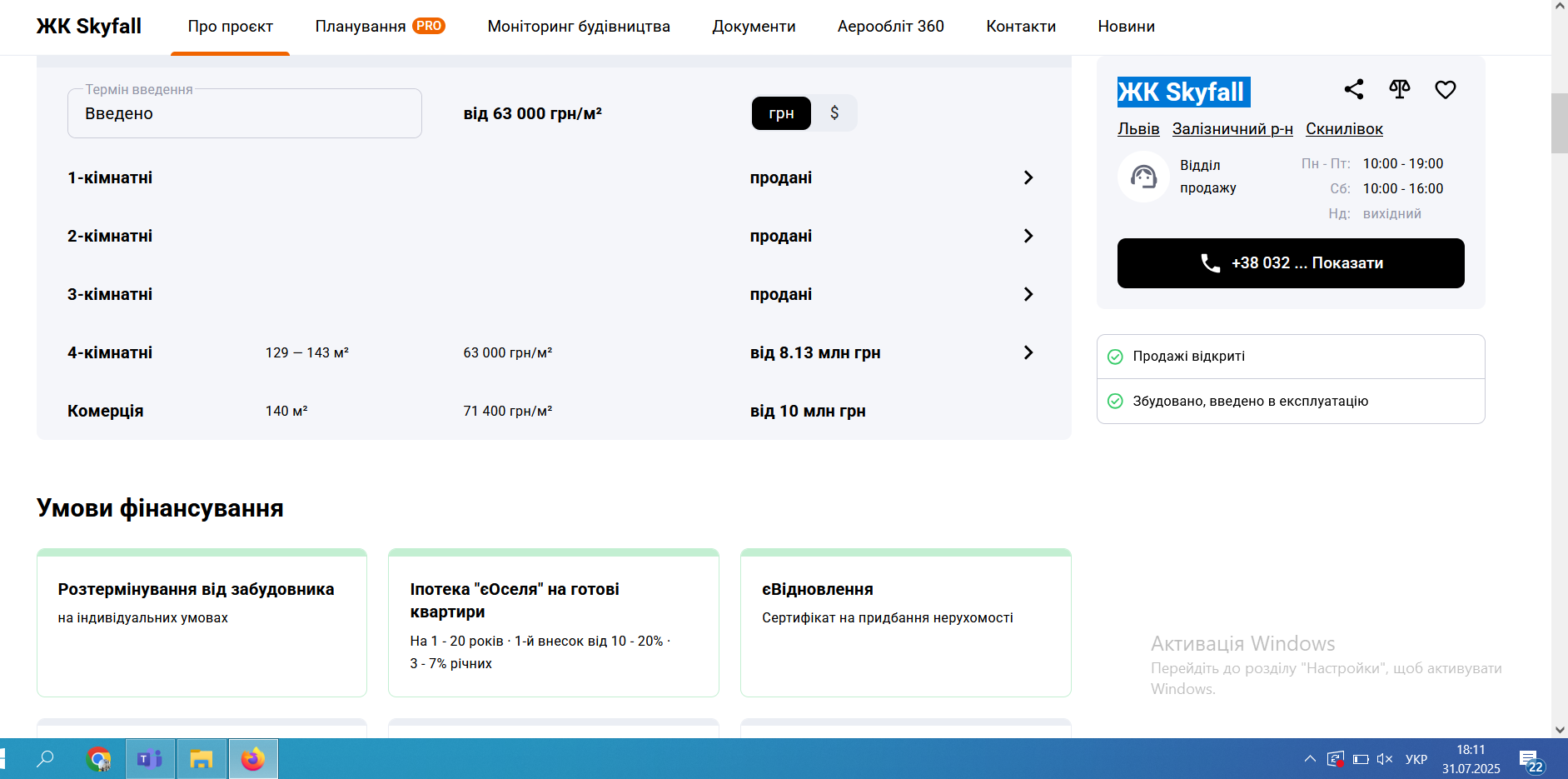Open the Планування tab
Screen dimensions: 1568x779
(361, 27)
